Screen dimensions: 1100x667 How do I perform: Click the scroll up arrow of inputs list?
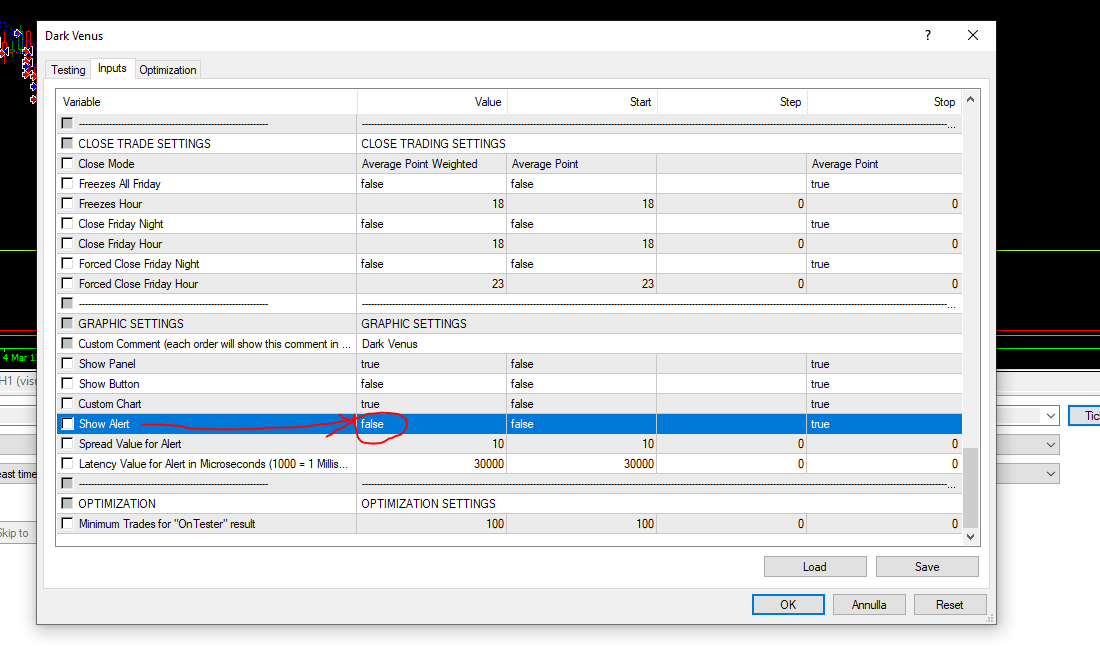(971, 100)
